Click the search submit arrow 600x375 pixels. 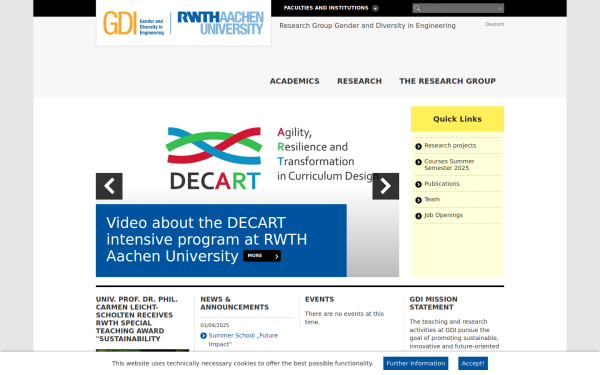(500, 8)
